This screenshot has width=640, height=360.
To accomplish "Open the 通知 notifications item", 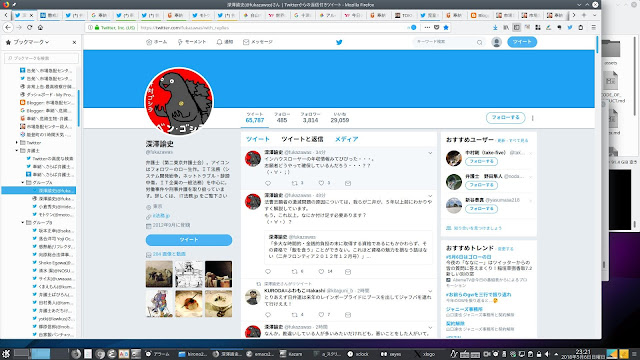I will [x=224, y=42].
